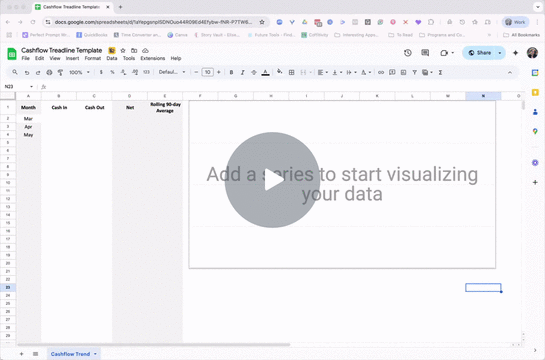Click the insert comment icon in toolbar
545x360 pixels.
pyautogui.click(x=392, y=72)
